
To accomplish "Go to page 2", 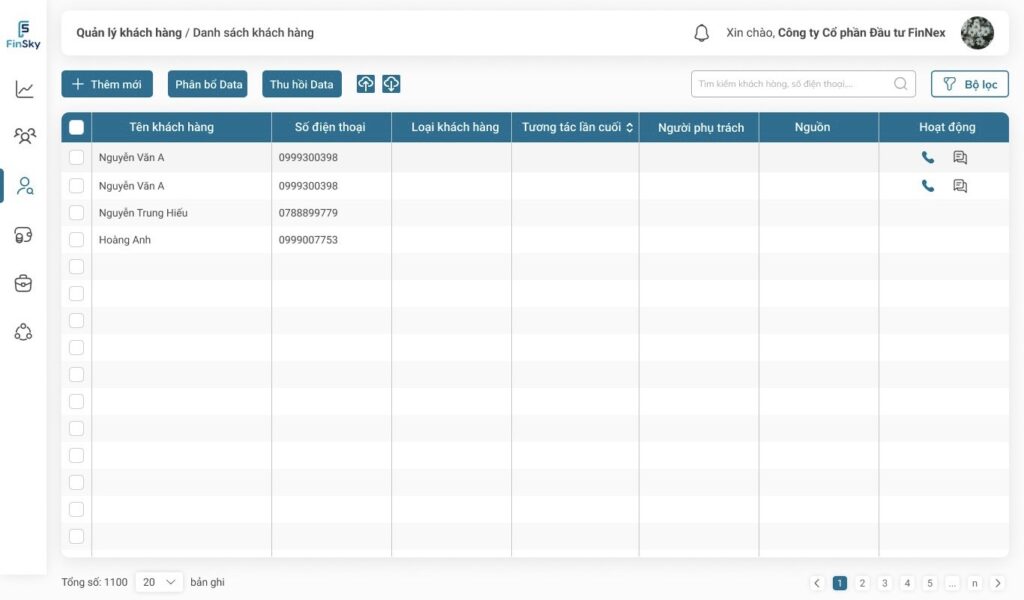I will click(862, 583).
